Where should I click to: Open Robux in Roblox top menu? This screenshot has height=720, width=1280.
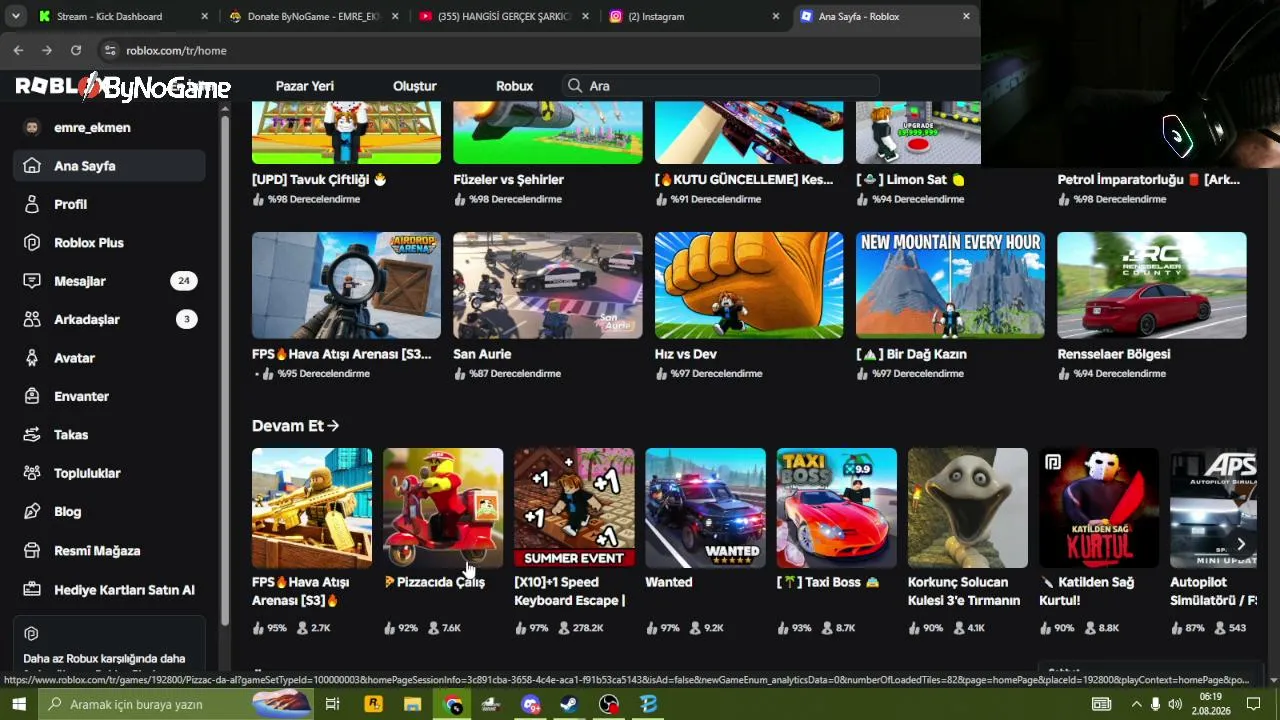coord(515,86)
